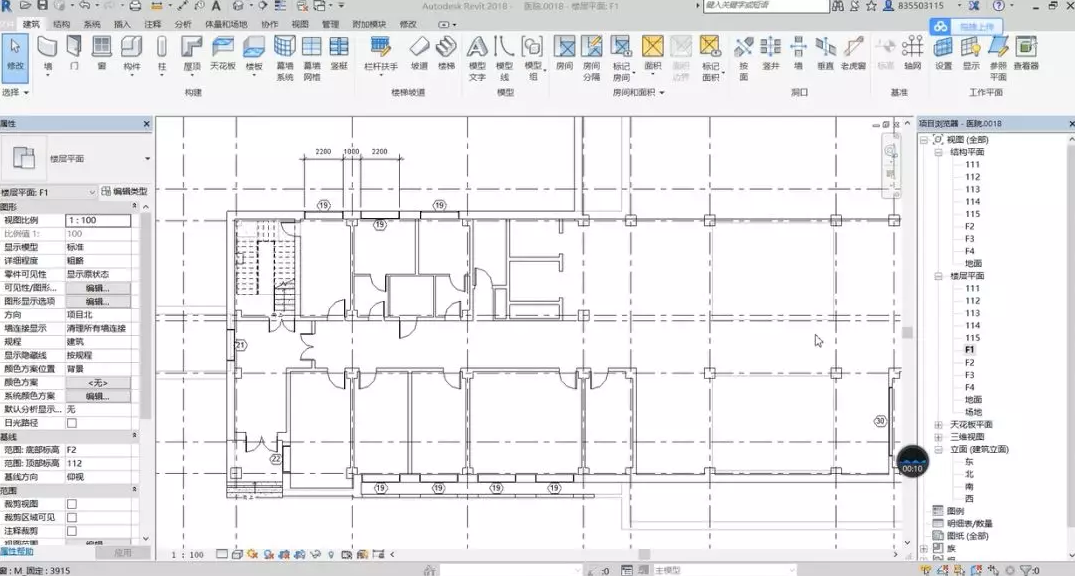Toggle the 注释裁剪 checkbox
1075x576 pixels.
click(x=72, y=531)
